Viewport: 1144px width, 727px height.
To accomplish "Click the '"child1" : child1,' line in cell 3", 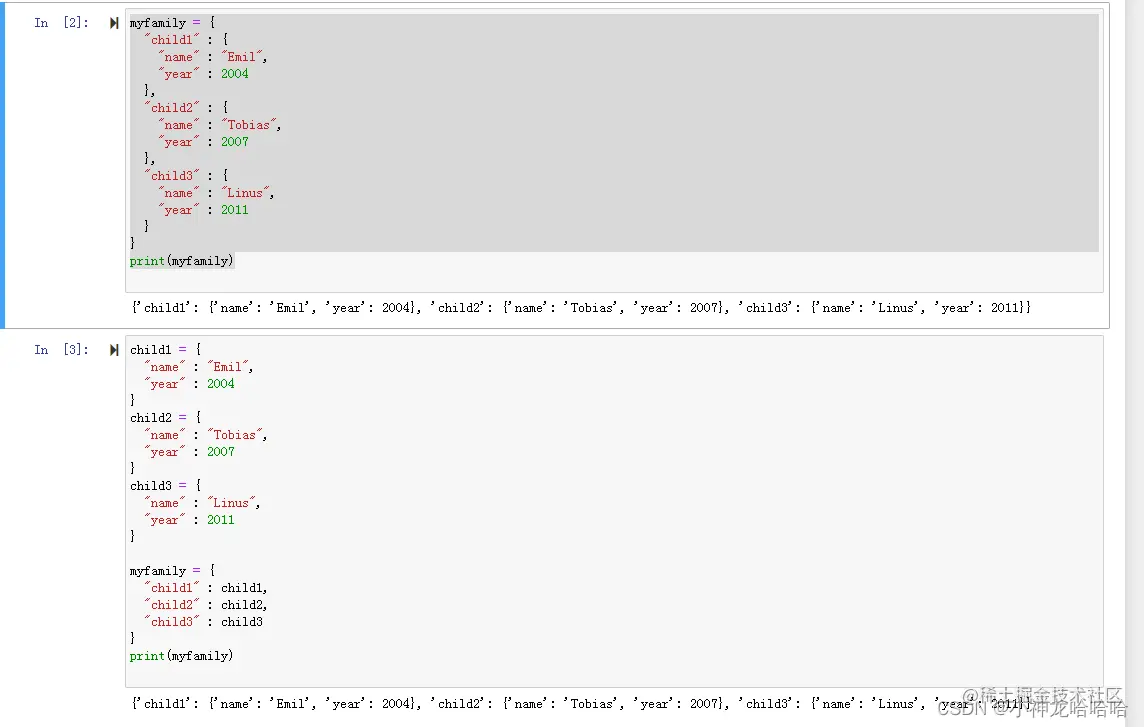I will pos(206,588).
